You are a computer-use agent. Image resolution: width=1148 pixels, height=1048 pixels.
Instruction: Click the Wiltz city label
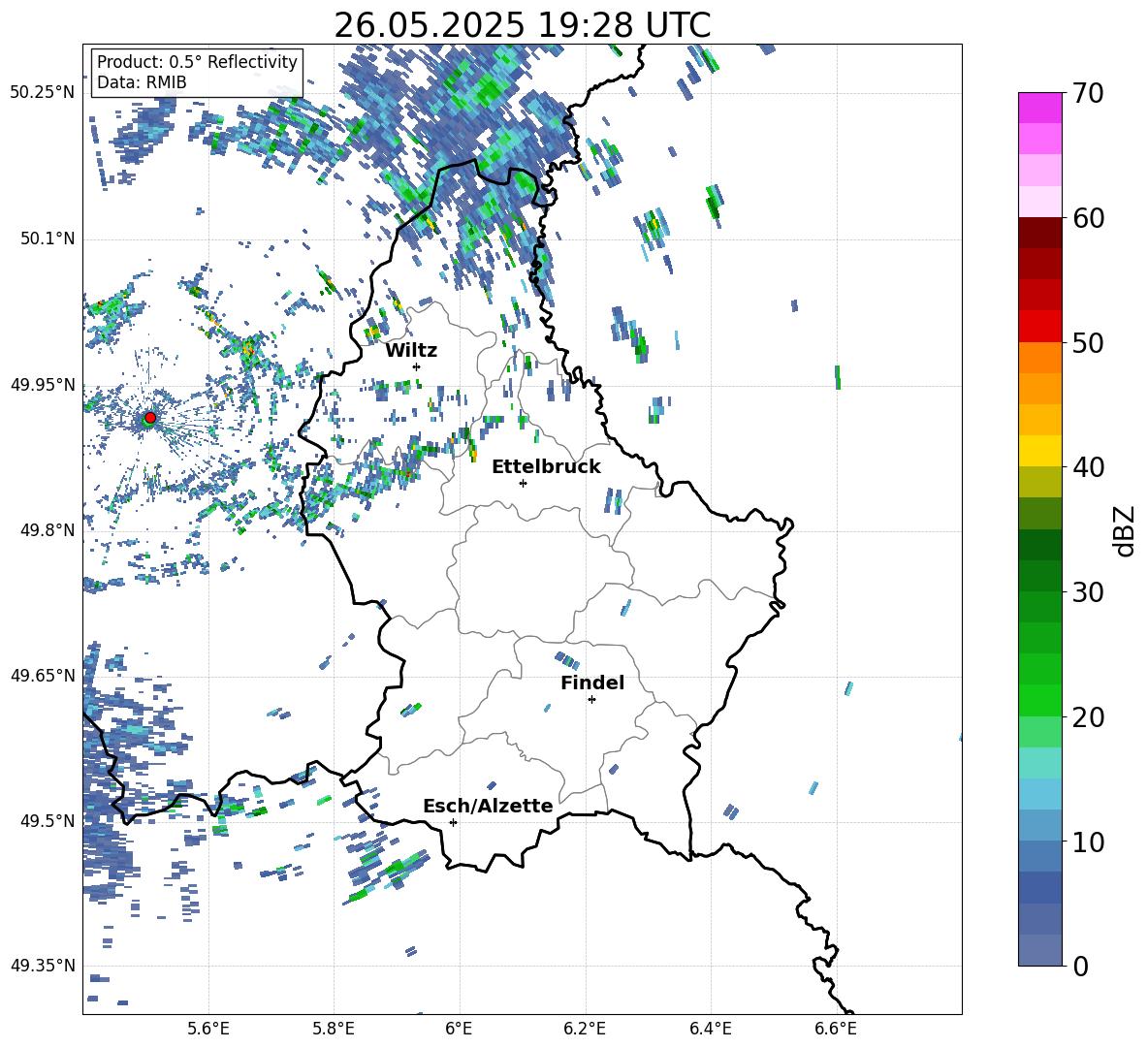[x=411, y=351]
